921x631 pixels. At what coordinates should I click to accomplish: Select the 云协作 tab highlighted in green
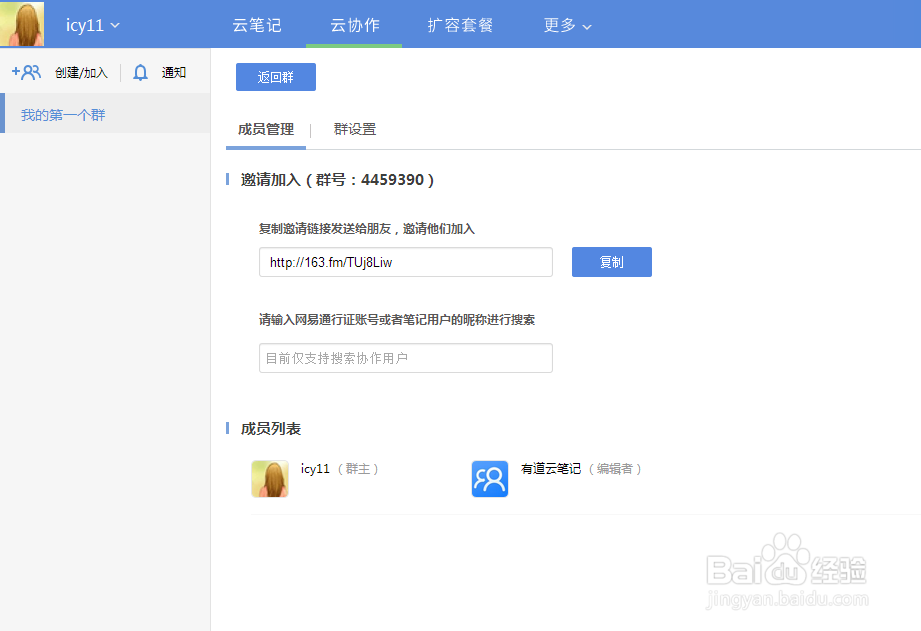[x=354, y=25]
